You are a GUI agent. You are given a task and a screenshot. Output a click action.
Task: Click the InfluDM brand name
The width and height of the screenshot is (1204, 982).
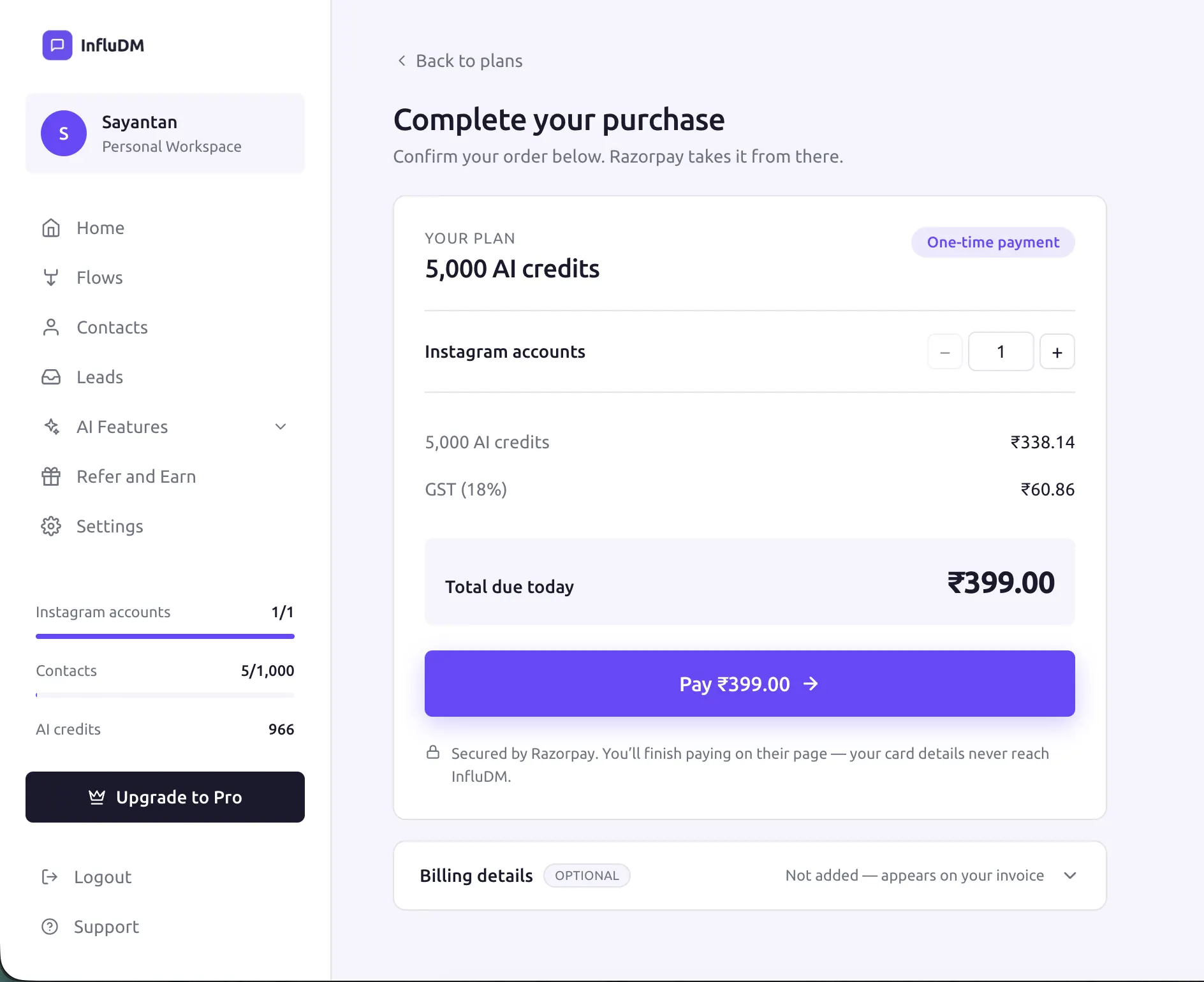(x=112, y=45)
